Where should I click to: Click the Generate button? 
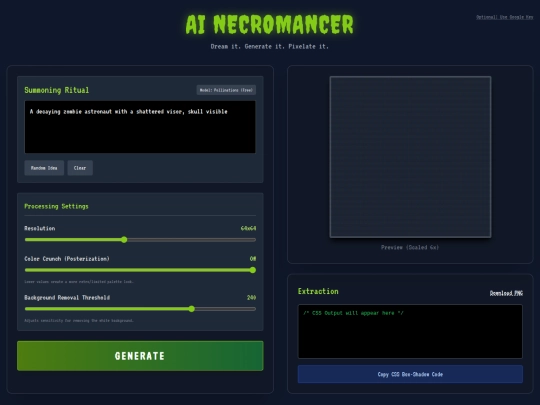coord(140,356)
